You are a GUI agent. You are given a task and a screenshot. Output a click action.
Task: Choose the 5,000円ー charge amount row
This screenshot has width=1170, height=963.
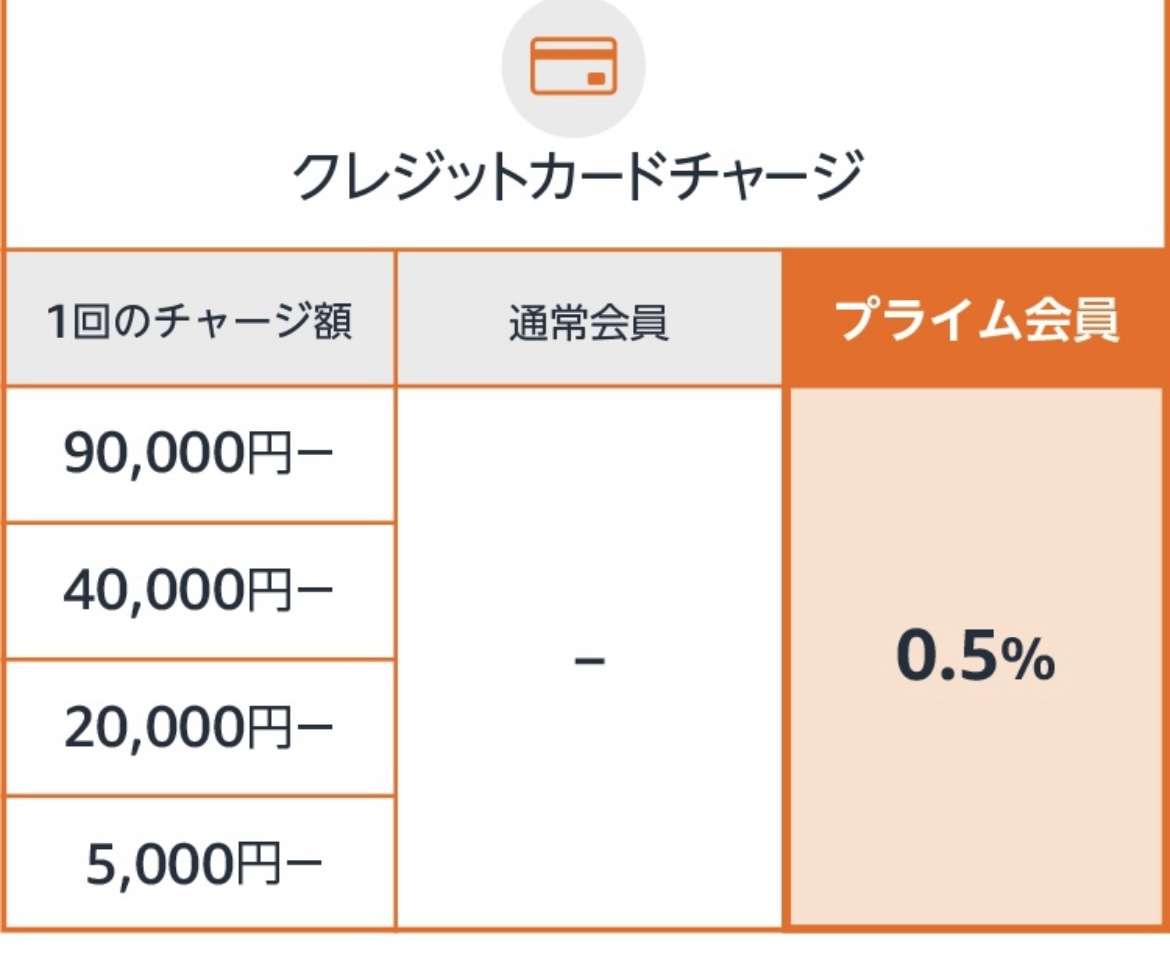coord(199,863)
